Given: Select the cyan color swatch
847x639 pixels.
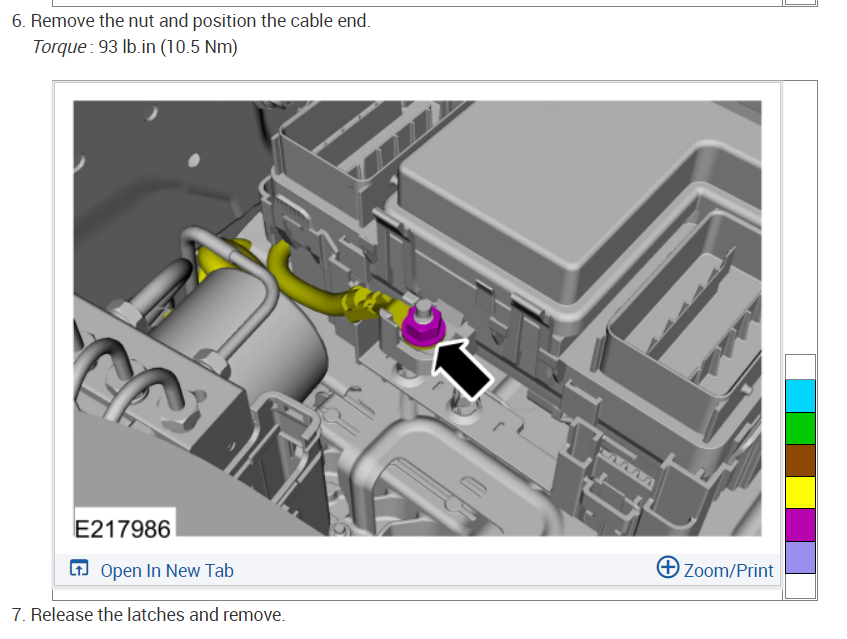Looking at the screenshot, I should coord(800,396).
